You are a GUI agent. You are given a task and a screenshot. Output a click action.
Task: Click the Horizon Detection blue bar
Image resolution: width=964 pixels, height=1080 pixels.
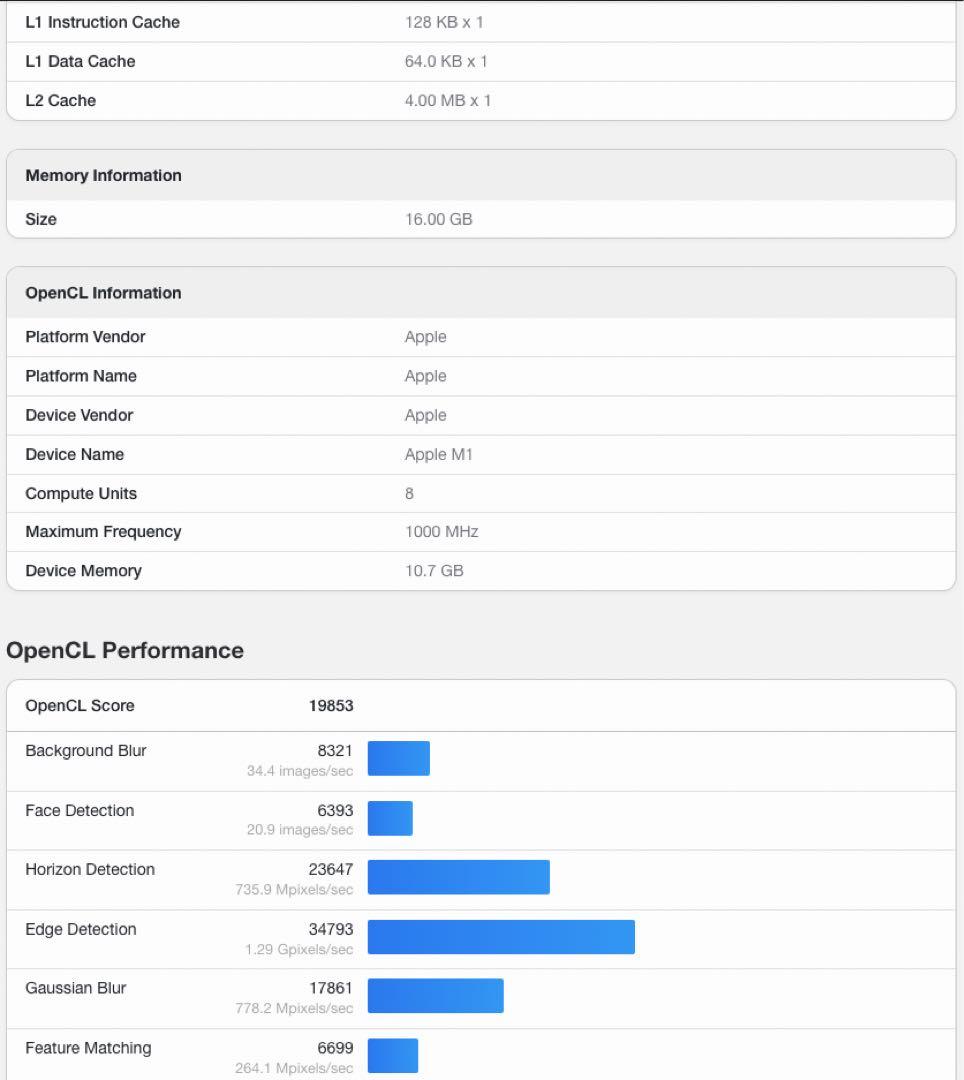(x=458, y=877)
